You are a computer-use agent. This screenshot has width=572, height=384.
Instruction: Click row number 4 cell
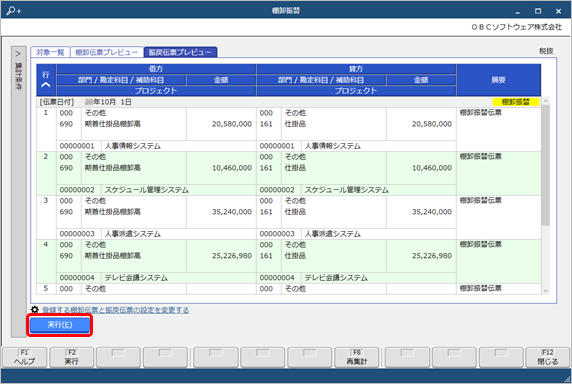[x=46, y=261]
